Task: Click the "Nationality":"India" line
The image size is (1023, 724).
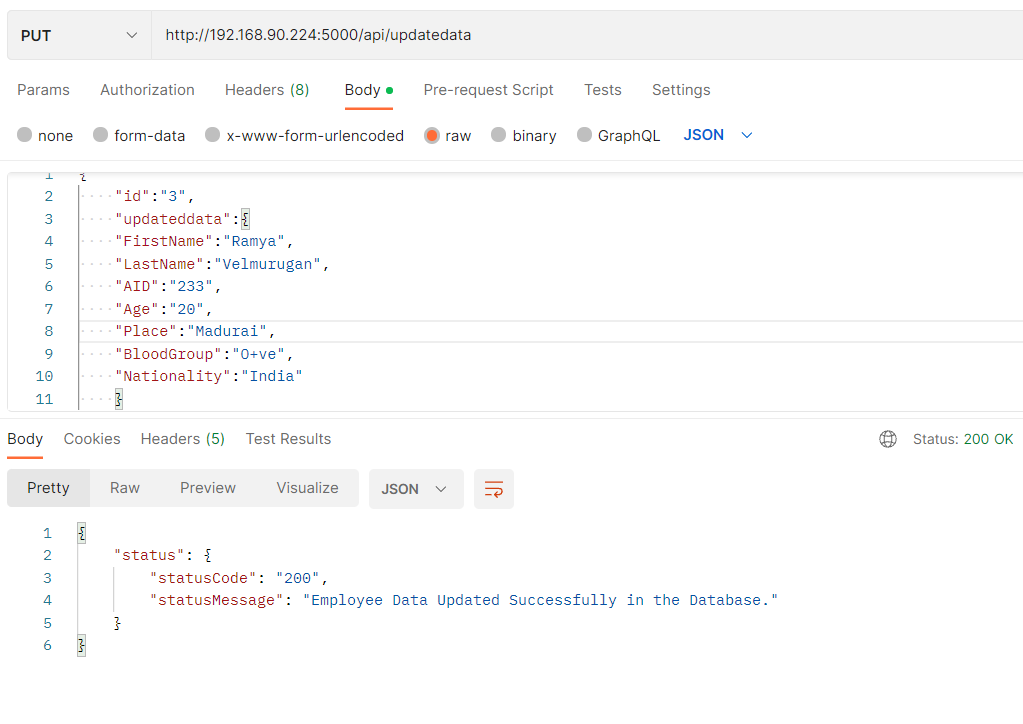Action: coord(209,376)
